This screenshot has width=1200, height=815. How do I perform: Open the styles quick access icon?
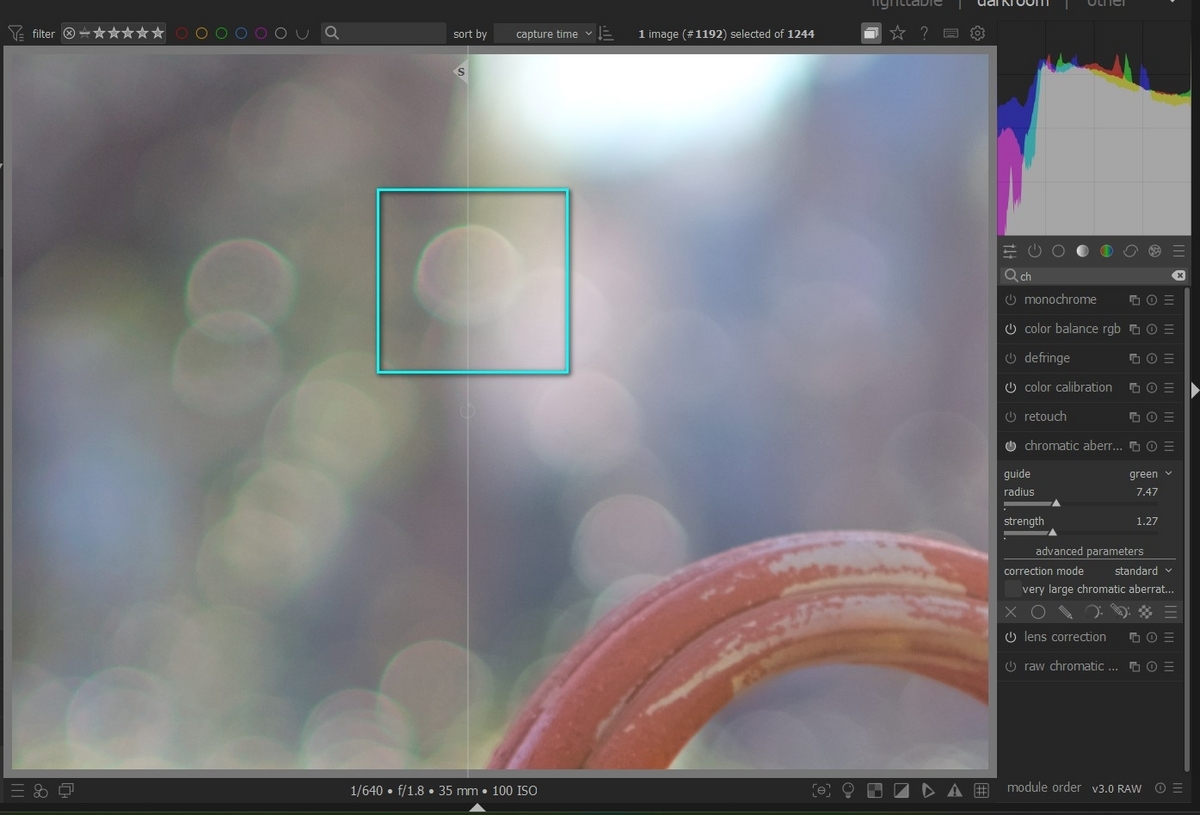(41, 790)
